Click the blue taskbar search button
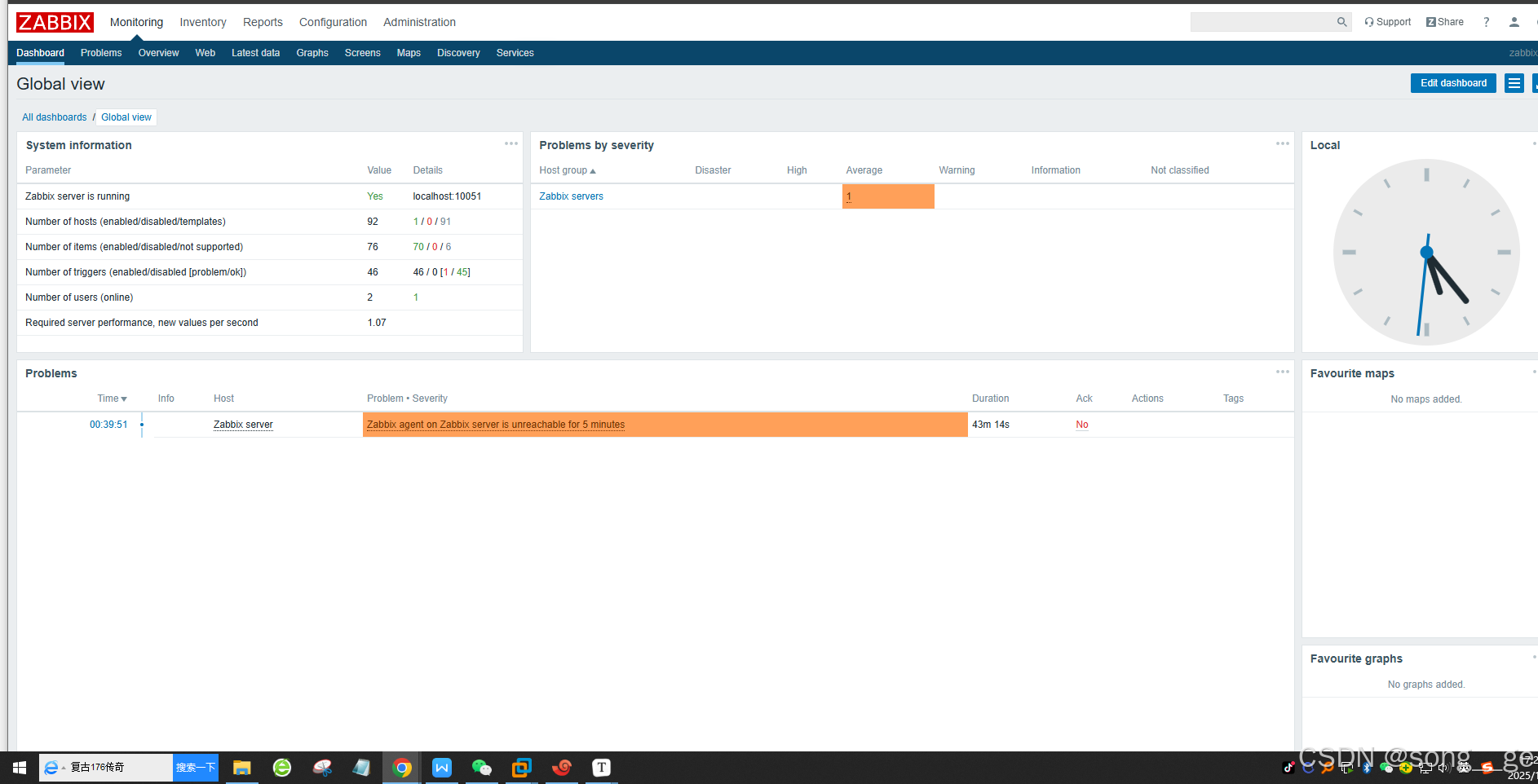Viewport: 1538px width, 784px height. pyautogui.click(x=196, y=768)
